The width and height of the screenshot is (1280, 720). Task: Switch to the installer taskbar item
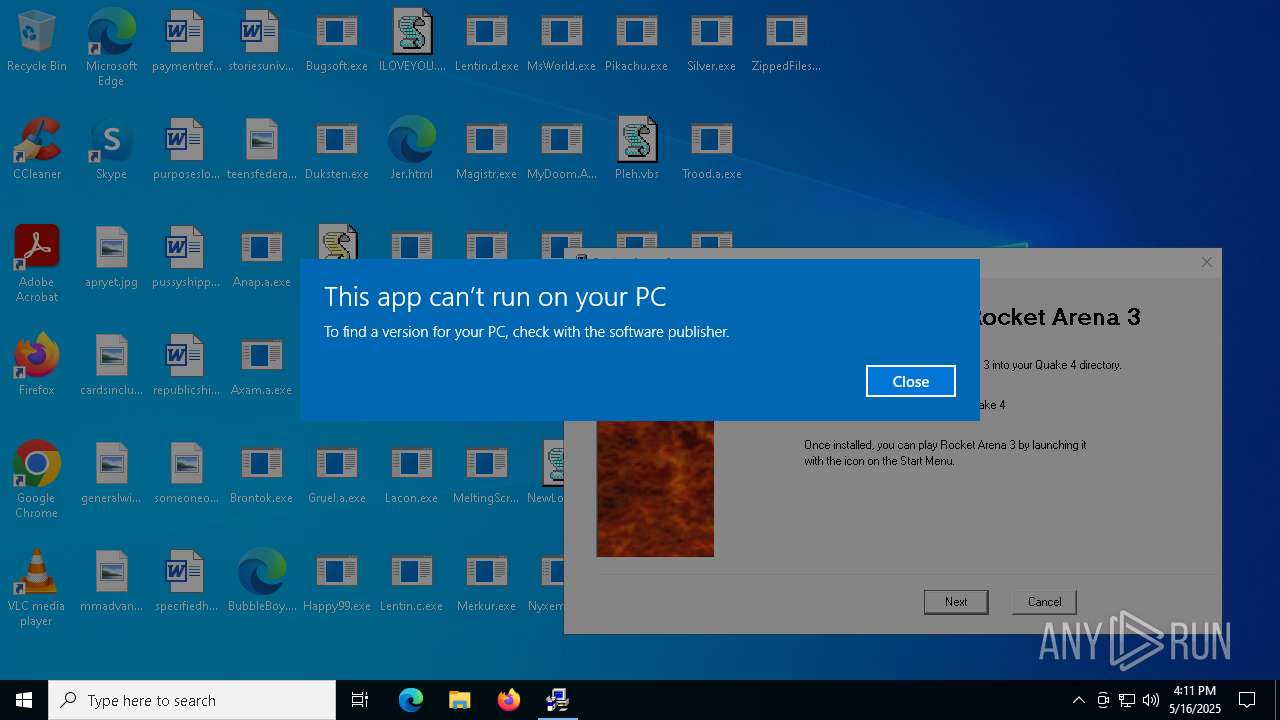(x=557, y=700)
